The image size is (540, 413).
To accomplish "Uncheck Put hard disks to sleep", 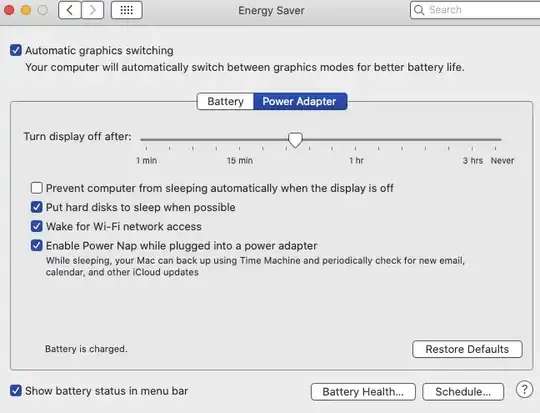I will (37, 207).
